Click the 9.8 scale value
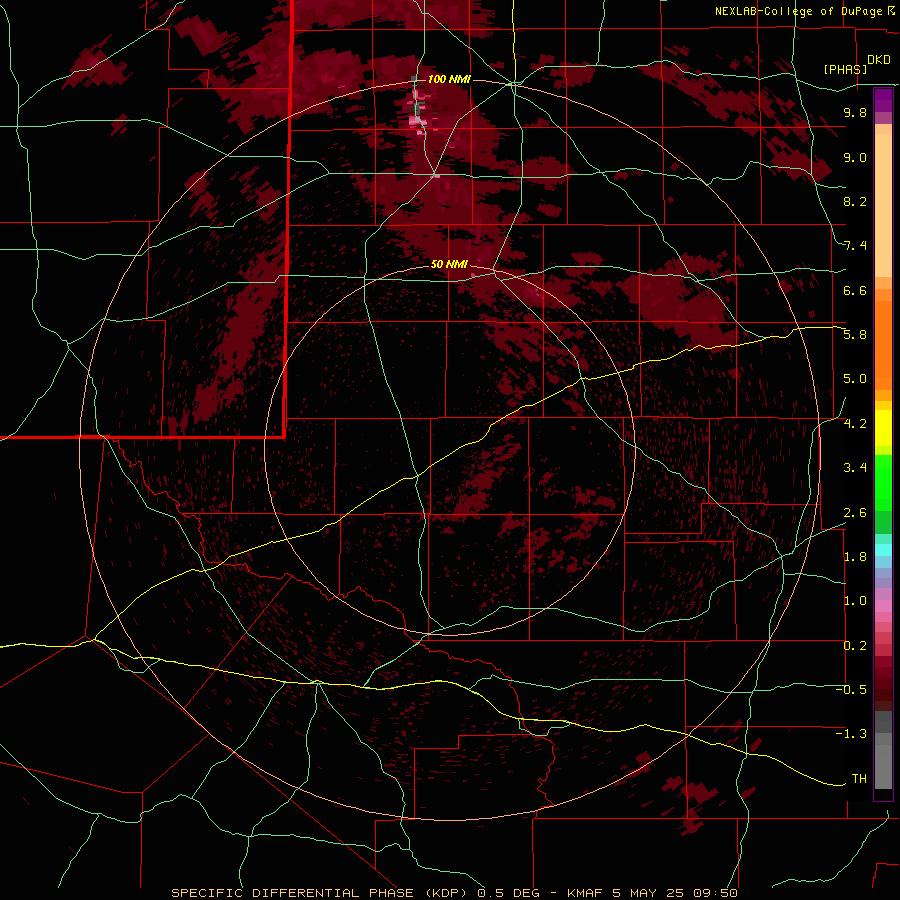 coord(855,112)
